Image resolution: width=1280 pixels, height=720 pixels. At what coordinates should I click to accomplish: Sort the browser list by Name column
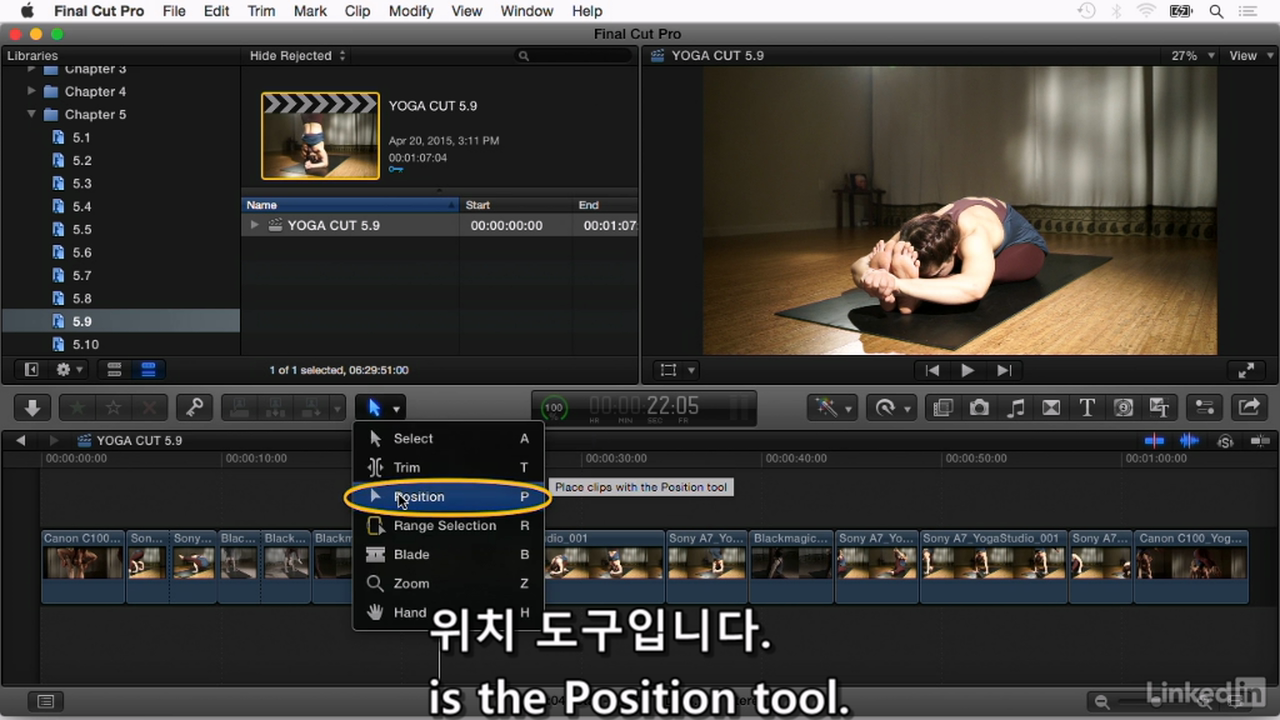click(x=350, y=205)
